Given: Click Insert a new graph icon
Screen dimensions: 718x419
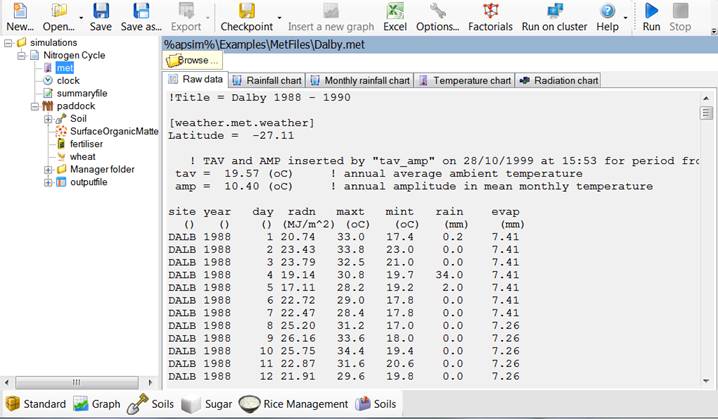Looking at the screenshot, I should pyautogui.click(x=331, y=17).
